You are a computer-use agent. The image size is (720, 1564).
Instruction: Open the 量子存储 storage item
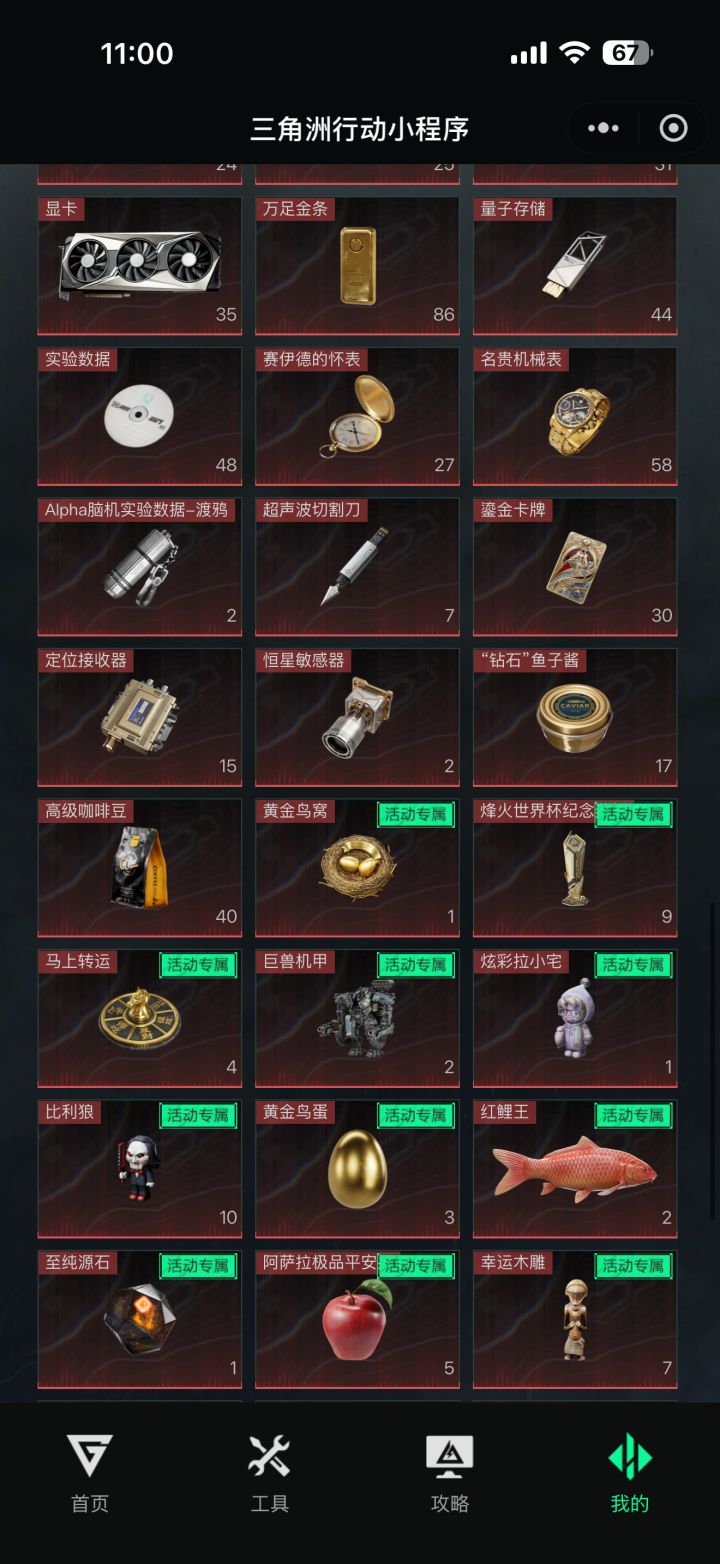575,265
